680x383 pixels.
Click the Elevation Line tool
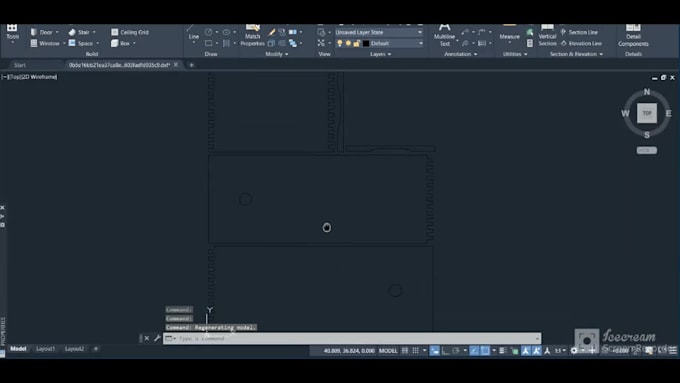(581, 43)
